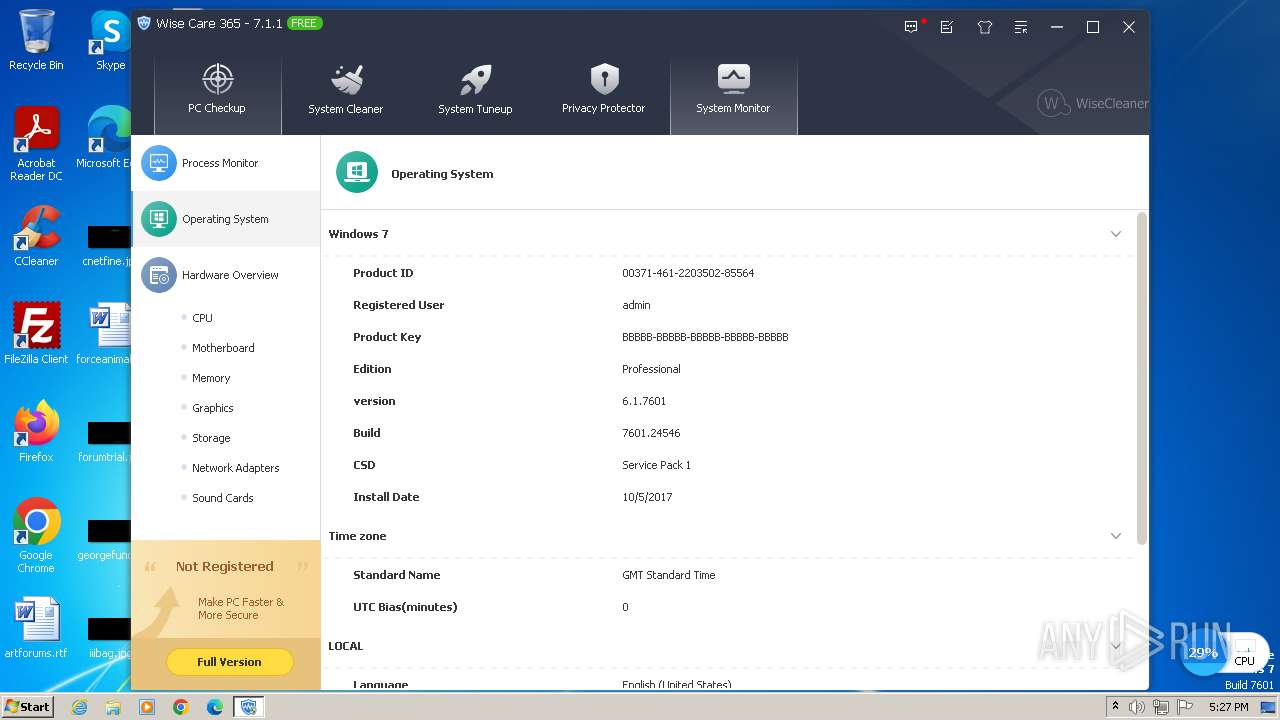The image size is (1280, 720).
Task: Select the Product ID value 00371-461-2203502-85564
Action: pos(688,273)
